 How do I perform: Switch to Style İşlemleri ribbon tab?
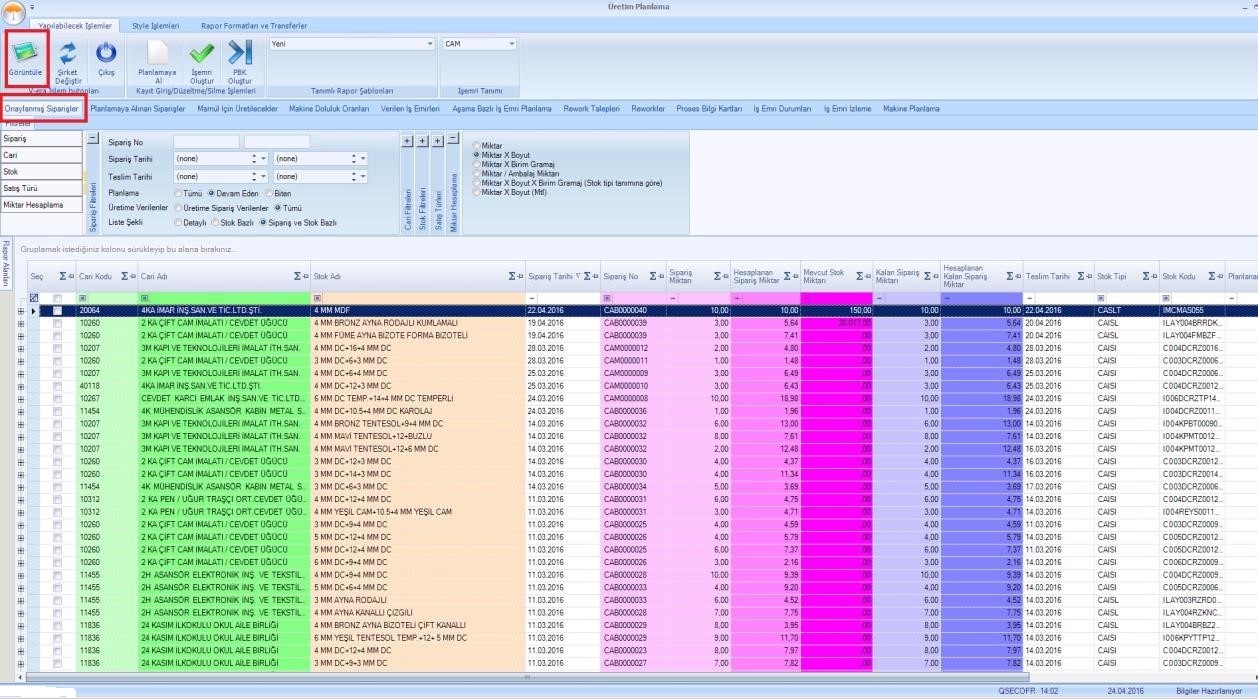156,25
